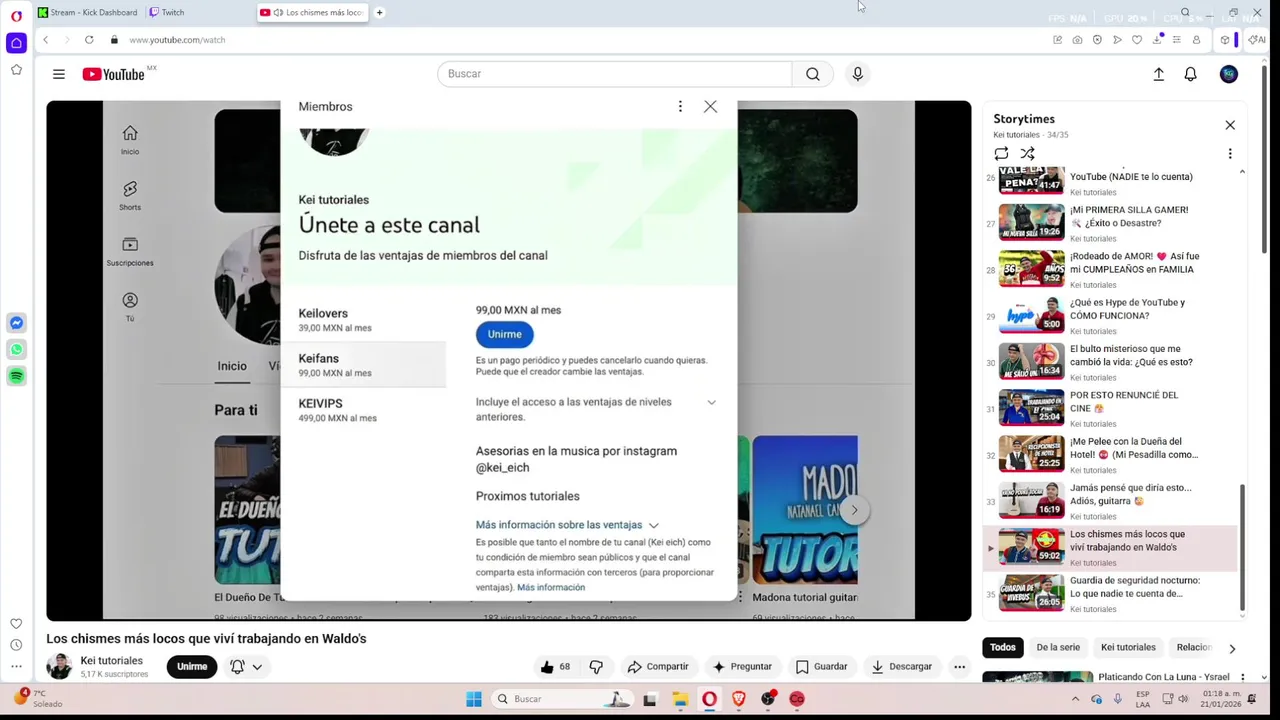Save video with Guardar button
This screenshot has height=720, width=1280.
click(821, 666)
